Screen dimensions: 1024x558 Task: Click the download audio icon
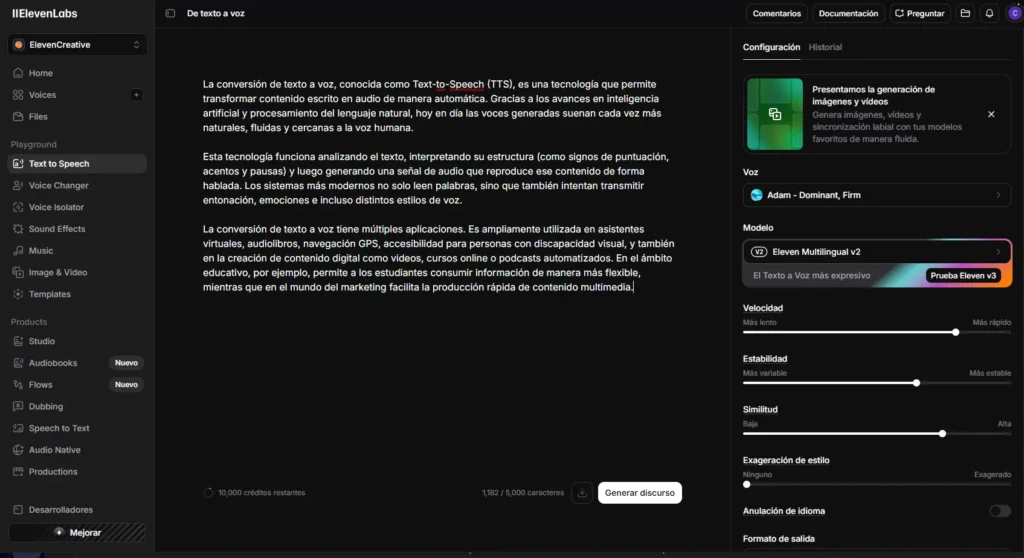point(582,493)
